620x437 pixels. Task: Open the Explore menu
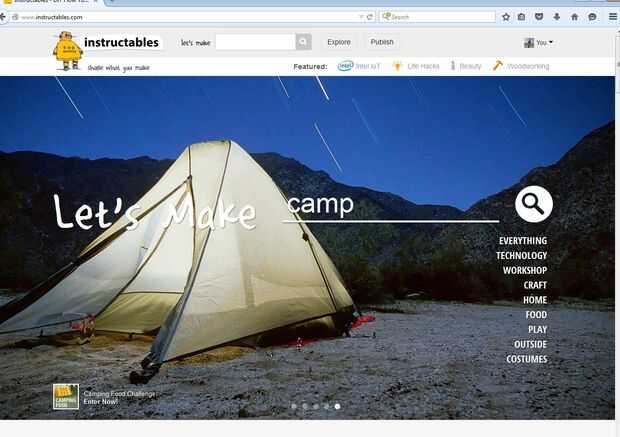pos(339,42)
